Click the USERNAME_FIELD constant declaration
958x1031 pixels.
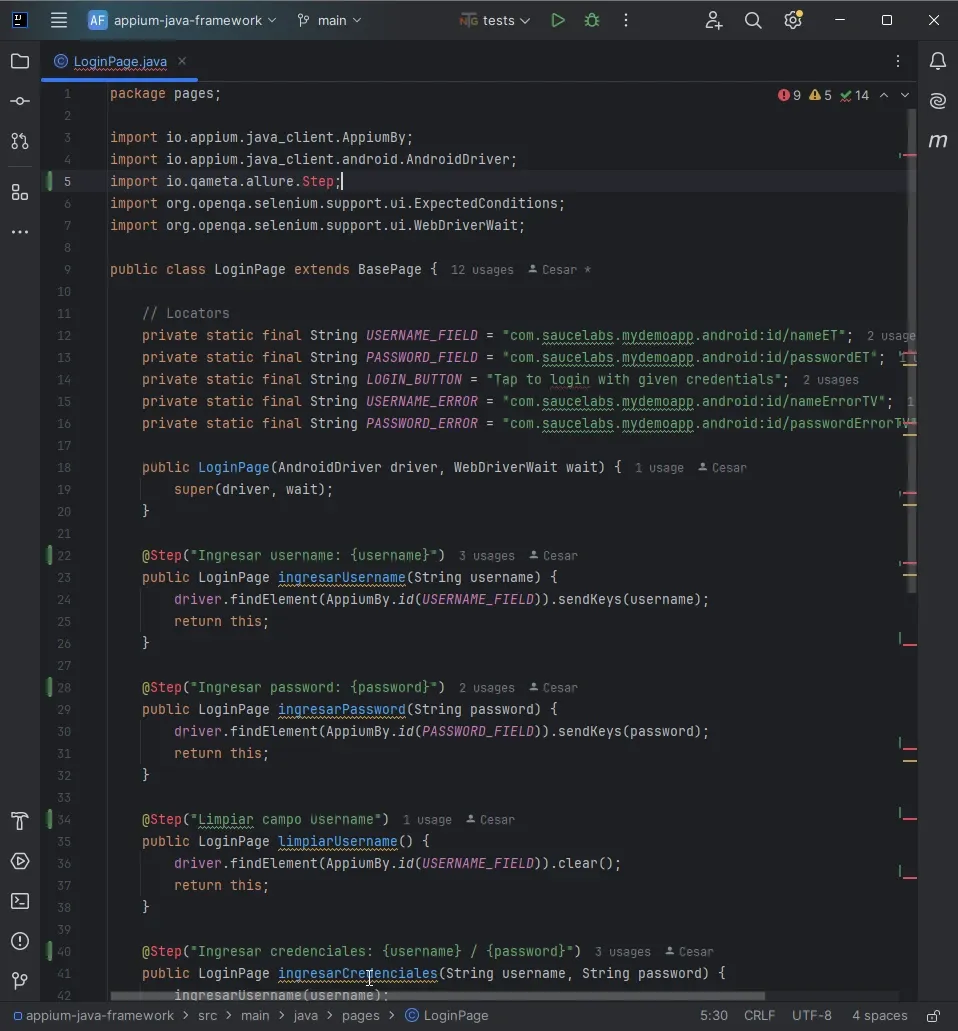point(421,335)
